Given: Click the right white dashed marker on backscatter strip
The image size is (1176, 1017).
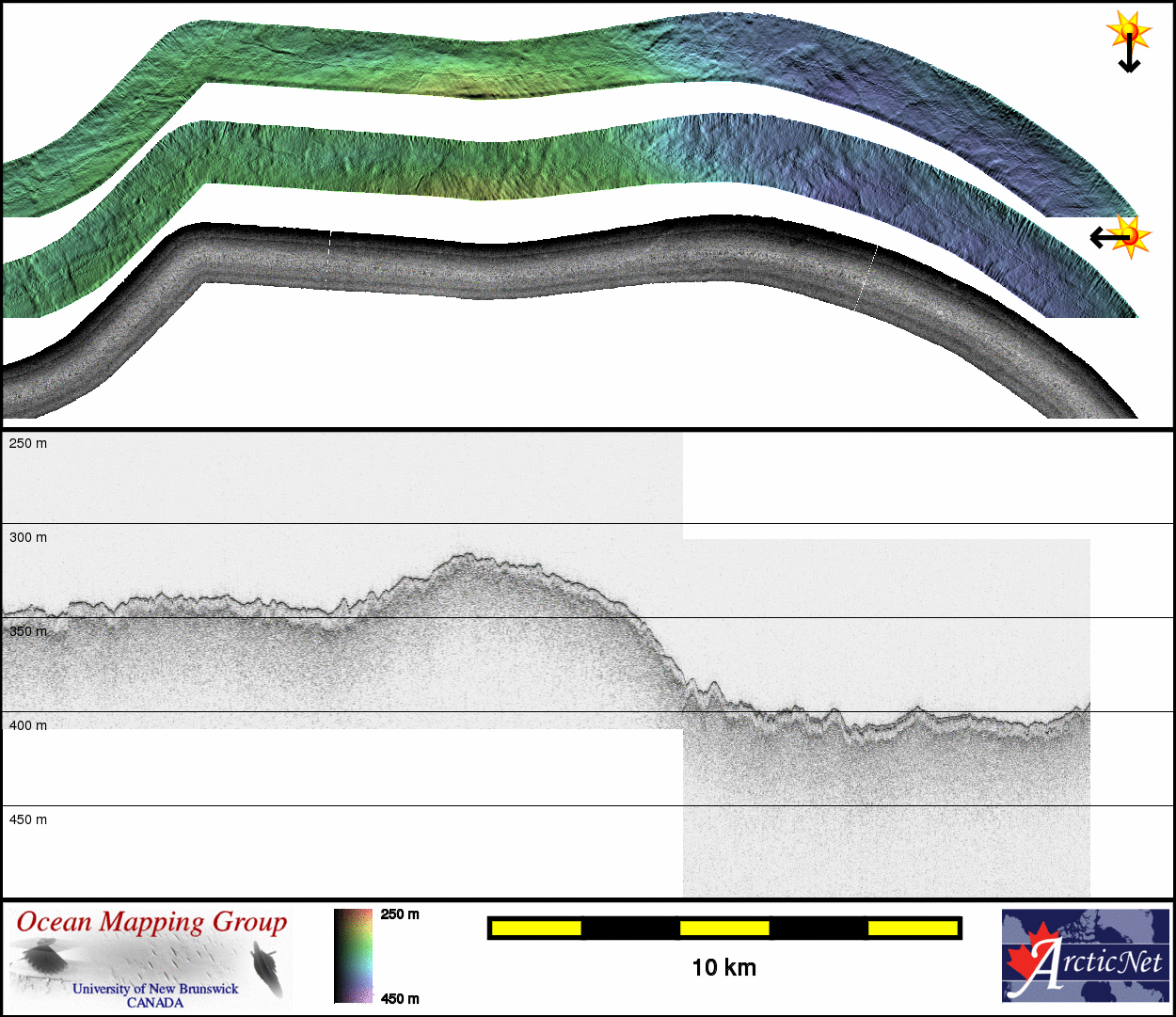Looking at the screenshot, I should click(866, 278).
